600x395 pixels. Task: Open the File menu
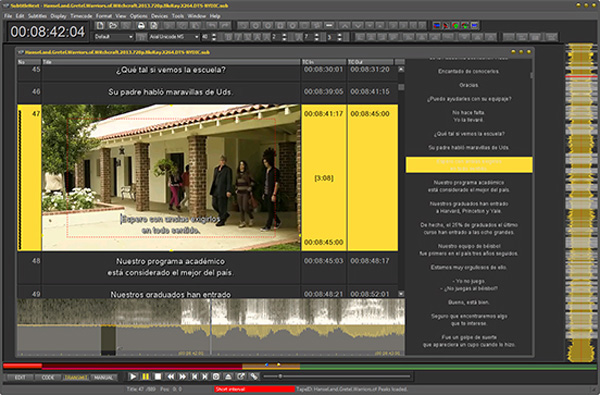8,16
